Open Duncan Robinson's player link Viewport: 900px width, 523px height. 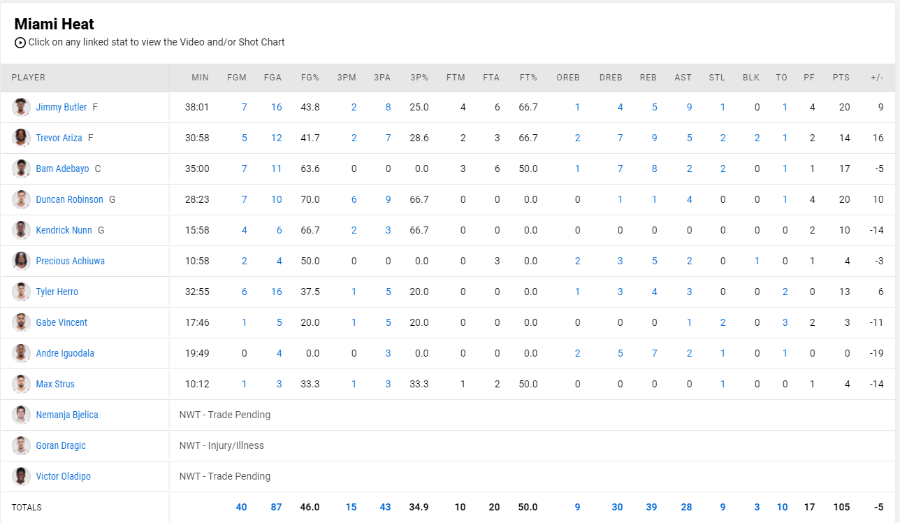tap(69, 199)
